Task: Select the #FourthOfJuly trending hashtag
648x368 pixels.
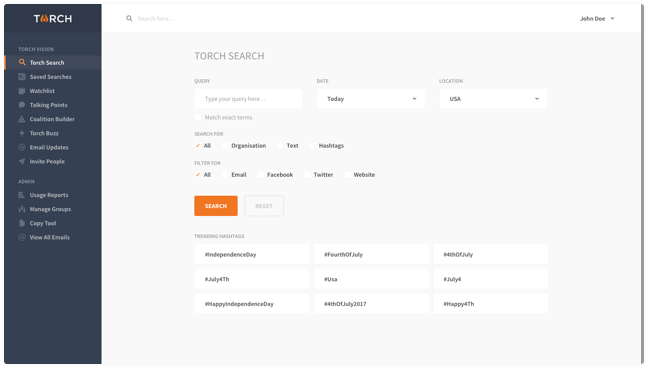Action: (371, 254)
